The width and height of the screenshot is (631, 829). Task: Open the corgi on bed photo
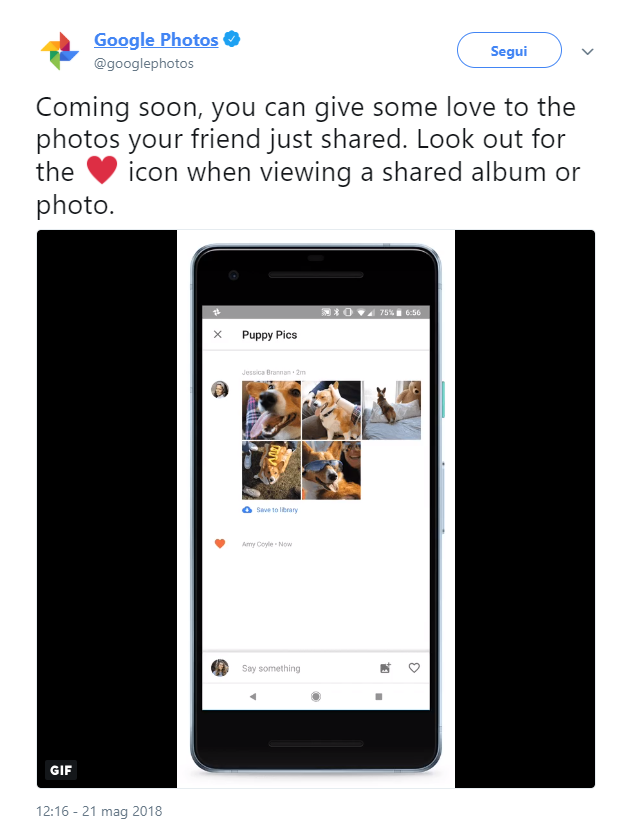[x=391, y=410]
